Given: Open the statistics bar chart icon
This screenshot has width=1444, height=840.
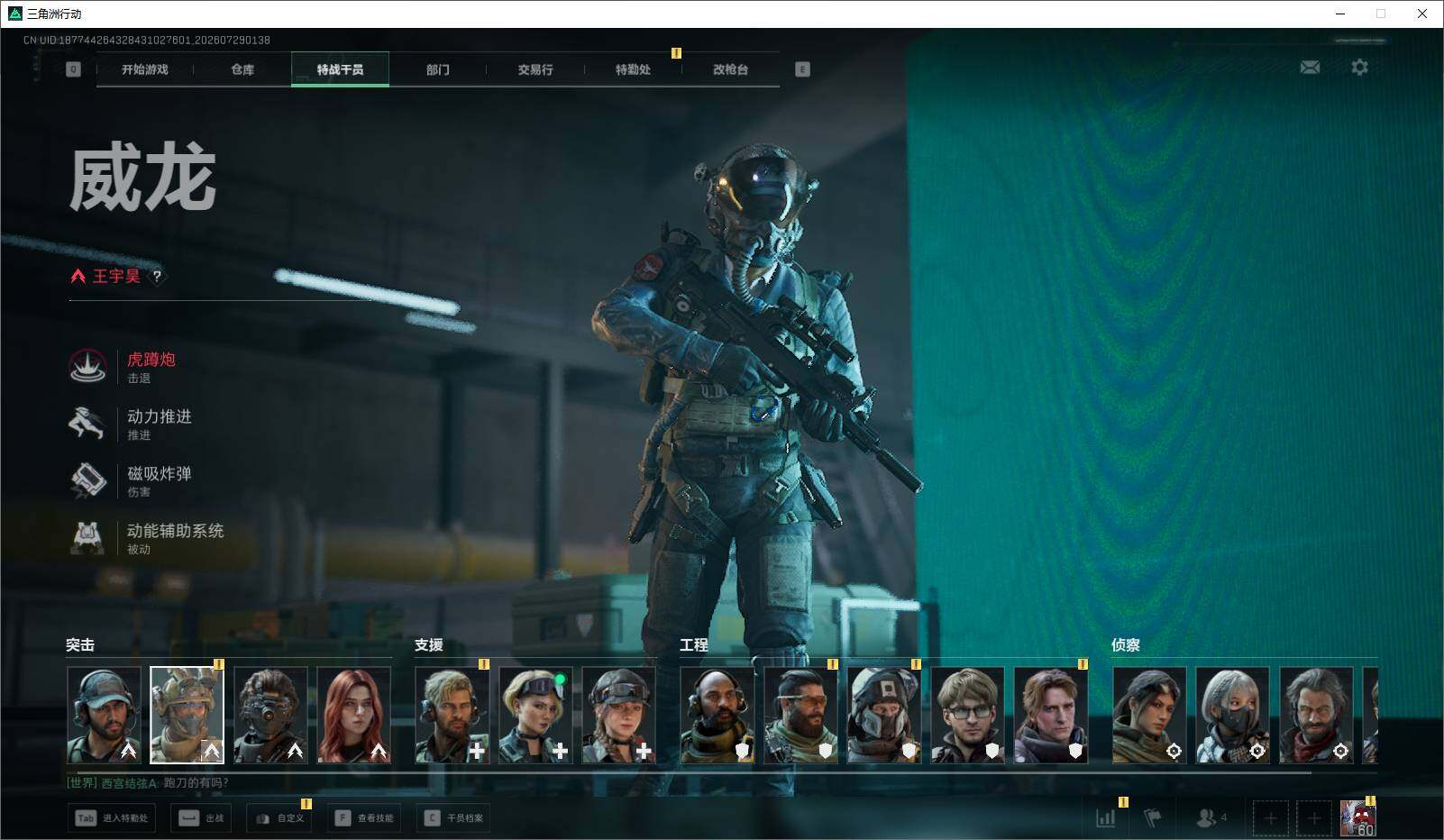Looking at the screenshot, I should [x=1105, y=817].
